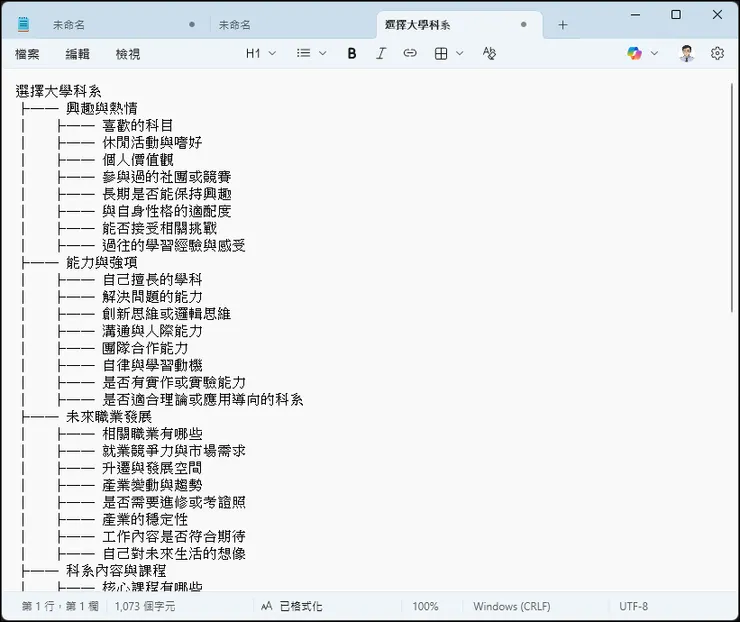Click the 已格式化 status bar button
Screen dimensions: 740x622
[x=292, y=606]
